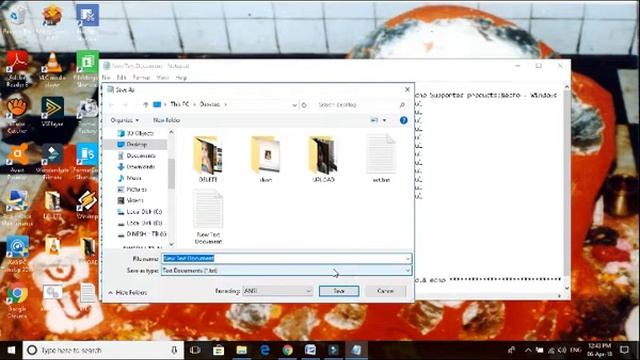The image size is (640, 360).
Task: Select the set.bat file icon
Action: 381,155
